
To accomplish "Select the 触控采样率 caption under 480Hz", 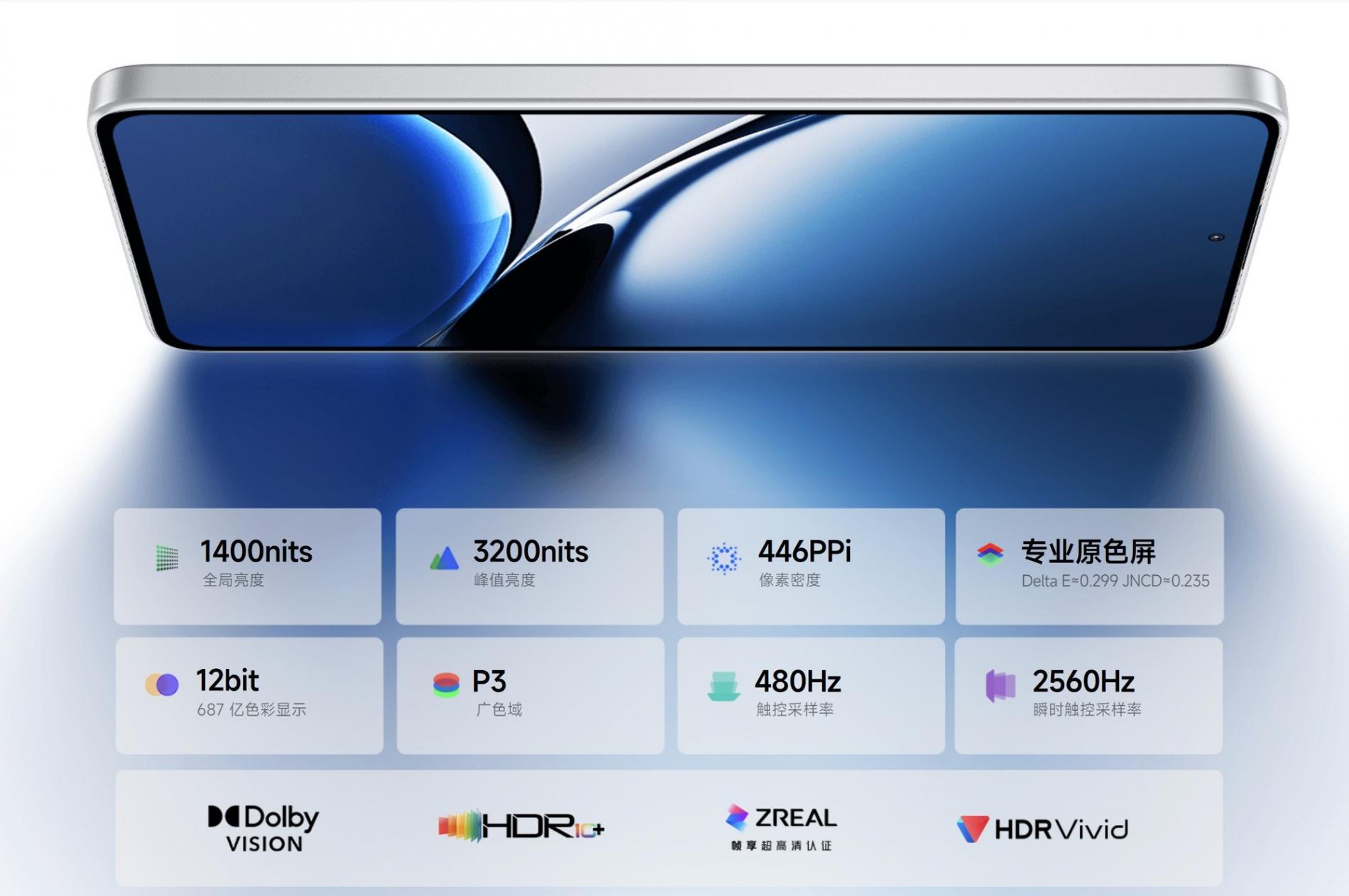I will point(795,709).
